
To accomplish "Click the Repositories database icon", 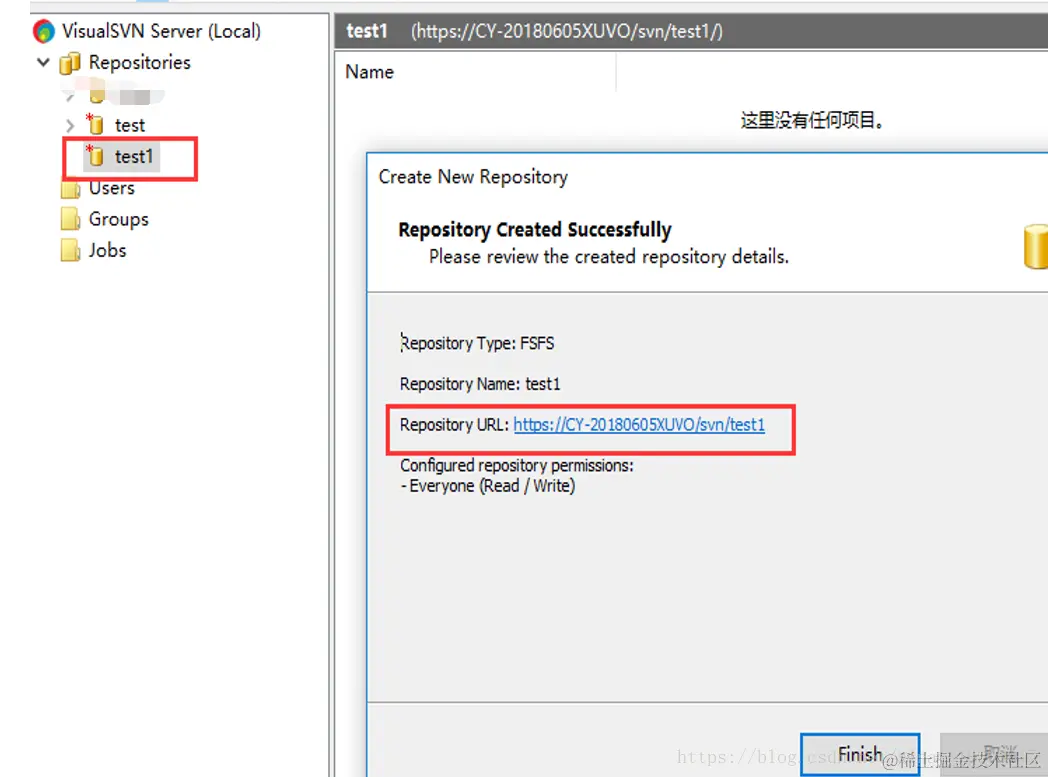I will coord(70,63).
